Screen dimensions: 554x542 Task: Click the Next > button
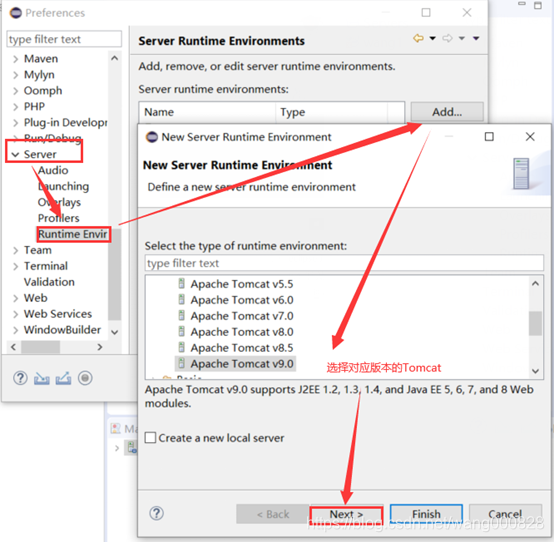coord(346,514)
